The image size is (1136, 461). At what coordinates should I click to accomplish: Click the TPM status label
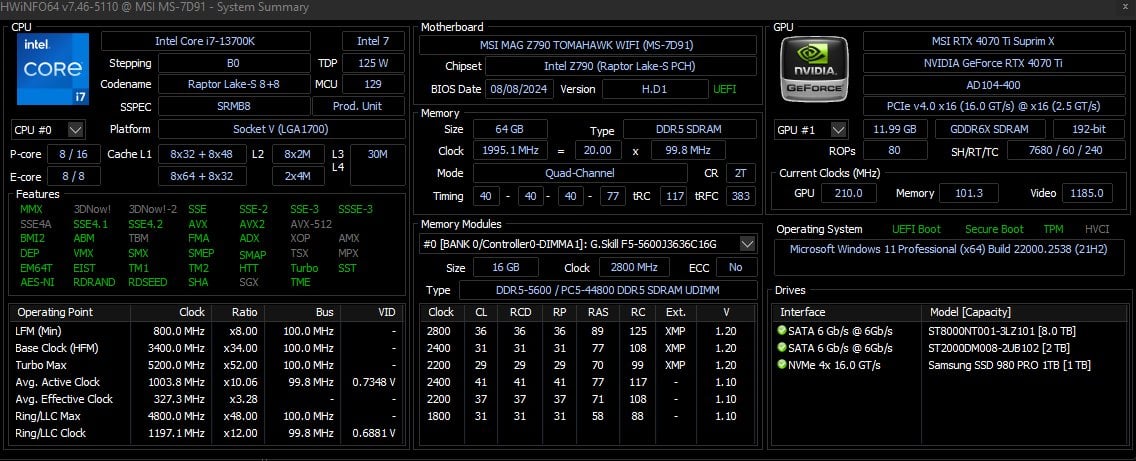point(1053,229)
